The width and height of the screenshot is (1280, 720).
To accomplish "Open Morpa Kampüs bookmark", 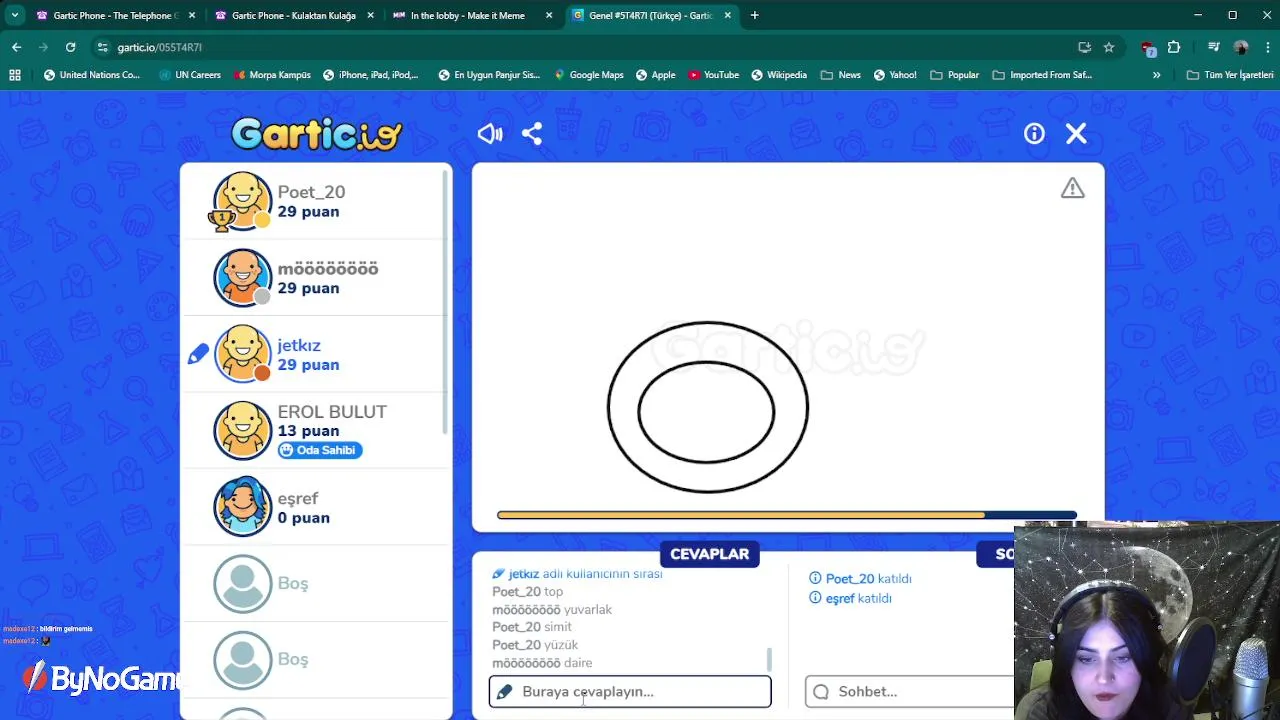I will [272, 75].
